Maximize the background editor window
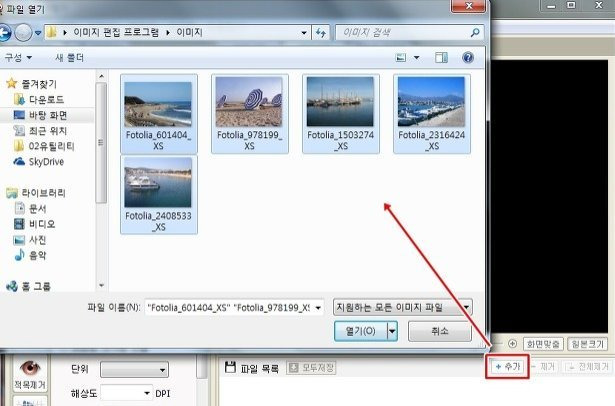Viewport: 615px width, 406px height. click(571, 5)
